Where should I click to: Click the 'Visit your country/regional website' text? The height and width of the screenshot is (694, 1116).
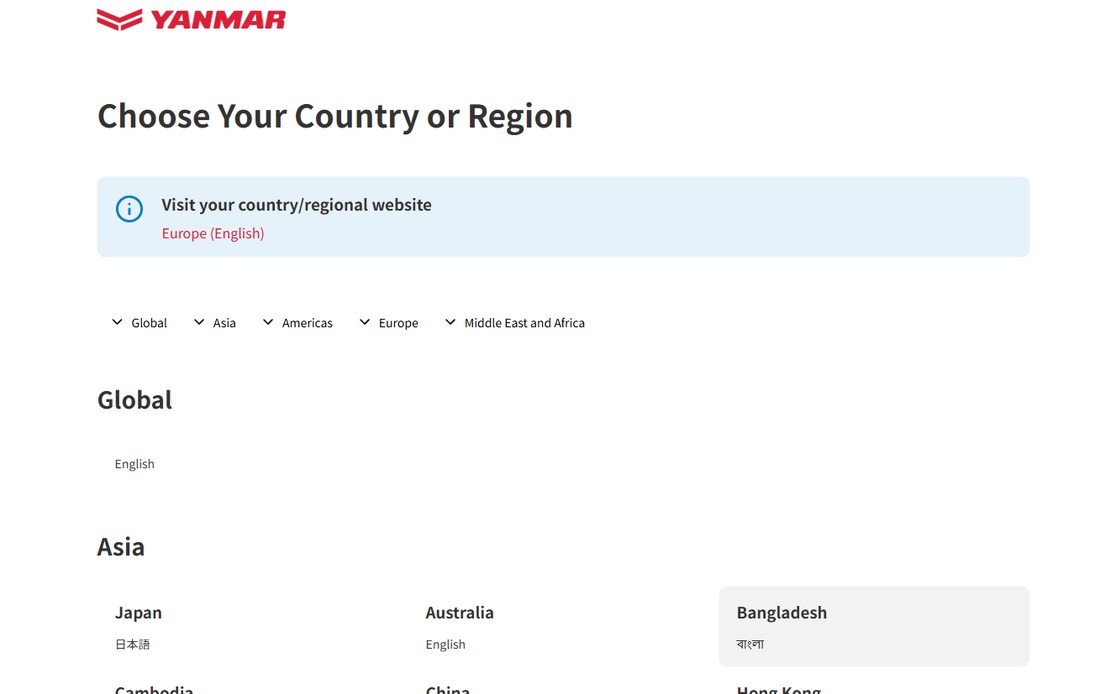[296, 205]
